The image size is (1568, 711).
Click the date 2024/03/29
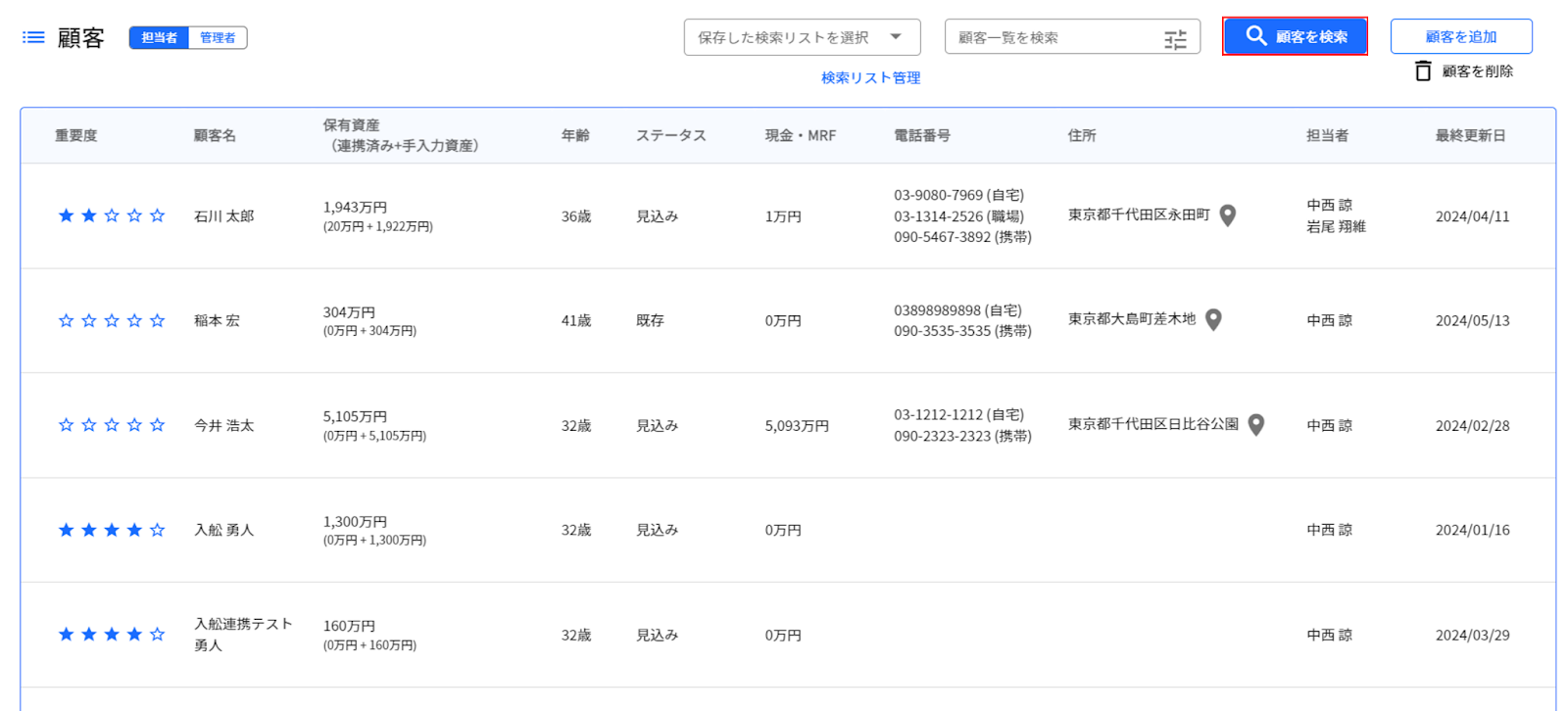1472,635
